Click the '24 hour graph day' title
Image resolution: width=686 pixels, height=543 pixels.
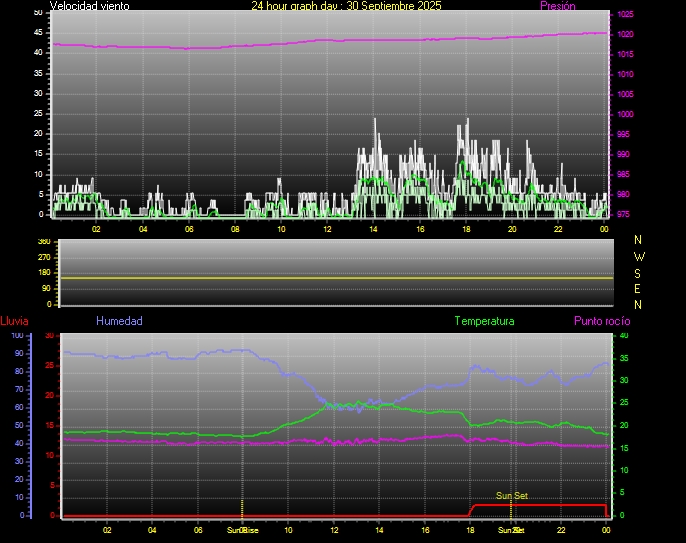click(x=346, y=6)
